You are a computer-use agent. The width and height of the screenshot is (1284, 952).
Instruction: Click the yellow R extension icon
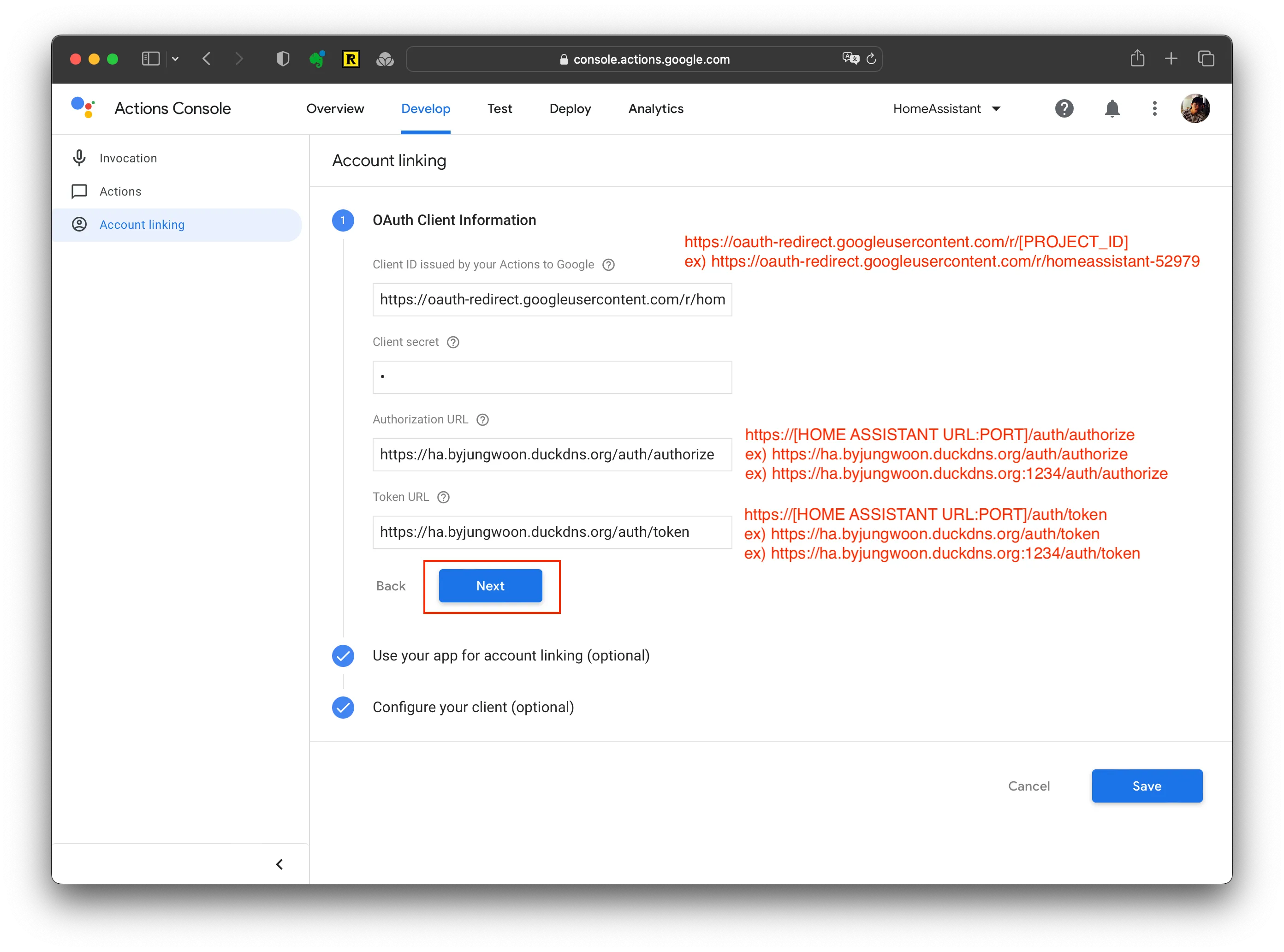(x=351, y=59)
